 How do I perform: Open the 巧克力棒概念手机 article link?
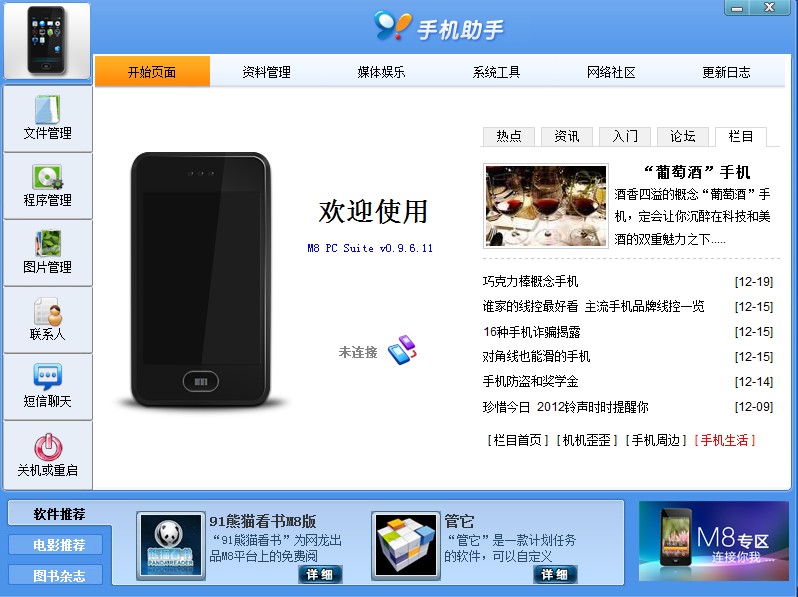tap(530, 281)
